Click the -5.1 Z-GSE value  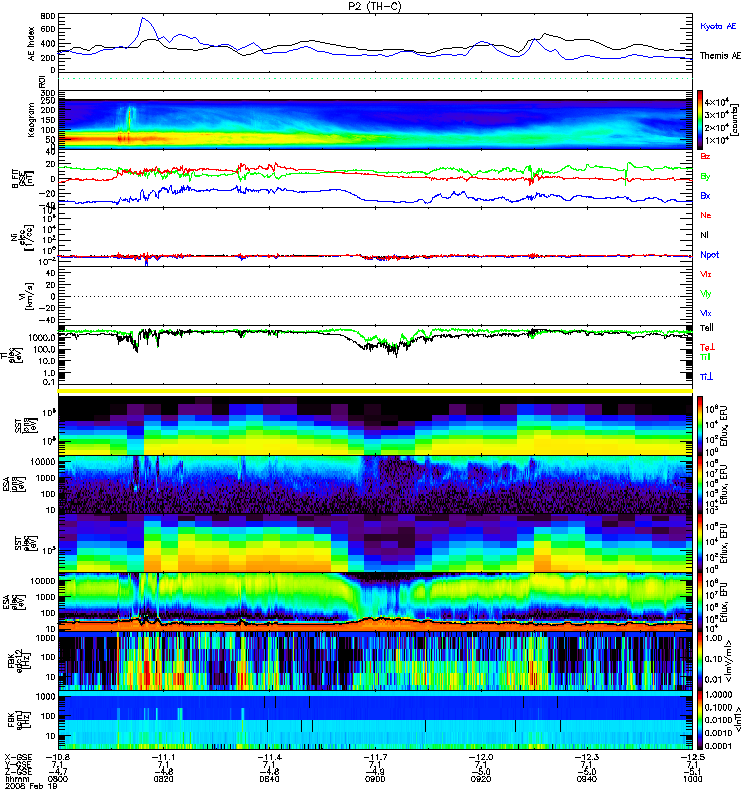click(692, 772)
